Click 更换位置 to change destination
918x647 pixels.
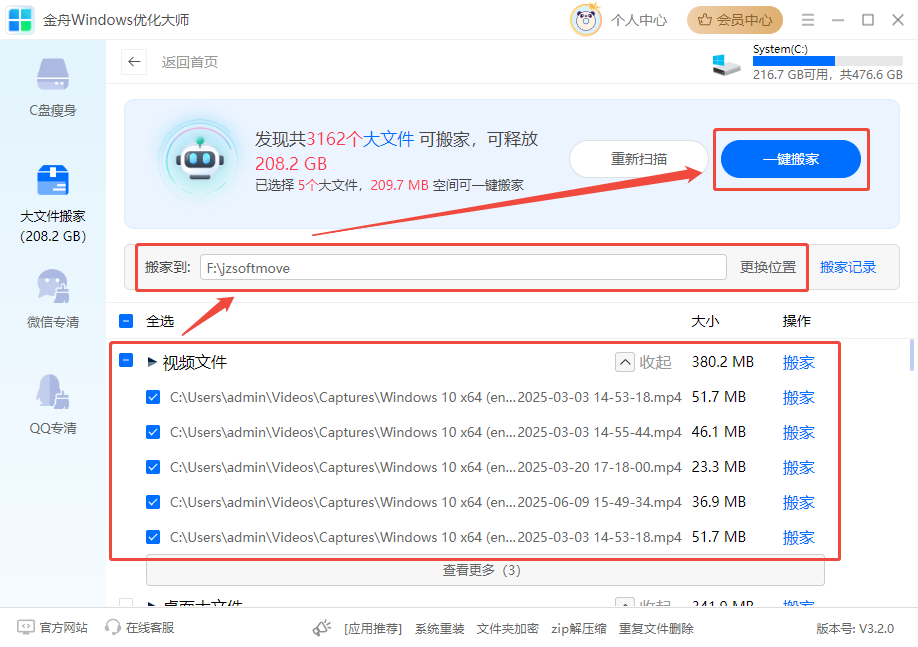click(768, 268)
